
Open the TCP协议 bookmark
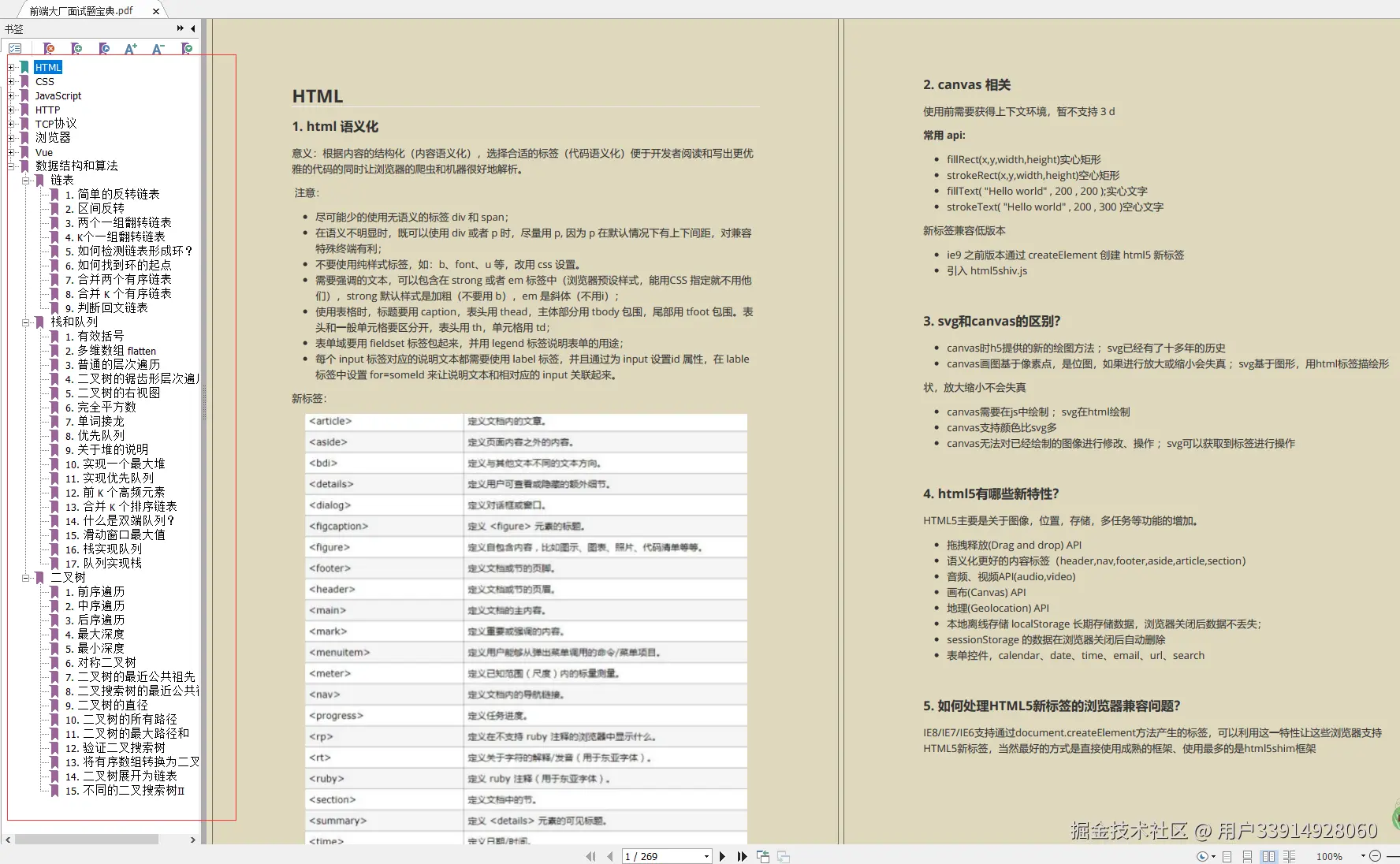(x=56, y=124)
